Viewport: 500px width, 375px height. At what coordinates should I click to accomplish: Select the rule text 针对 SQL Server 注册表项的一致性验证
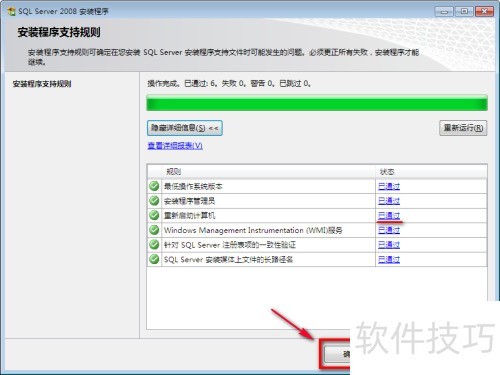point(230,245)
